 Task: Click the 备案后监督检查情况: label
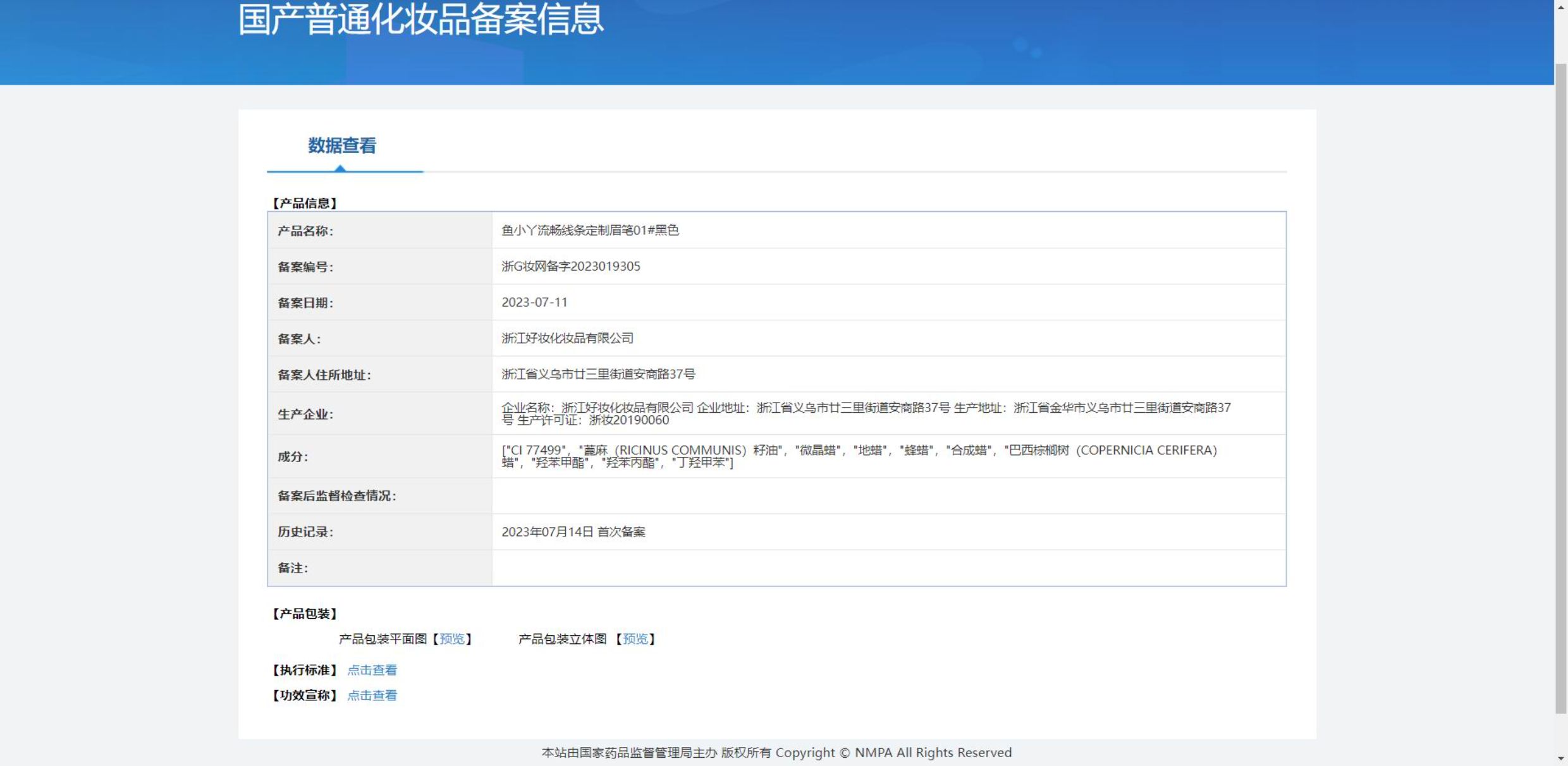point(337,495)
